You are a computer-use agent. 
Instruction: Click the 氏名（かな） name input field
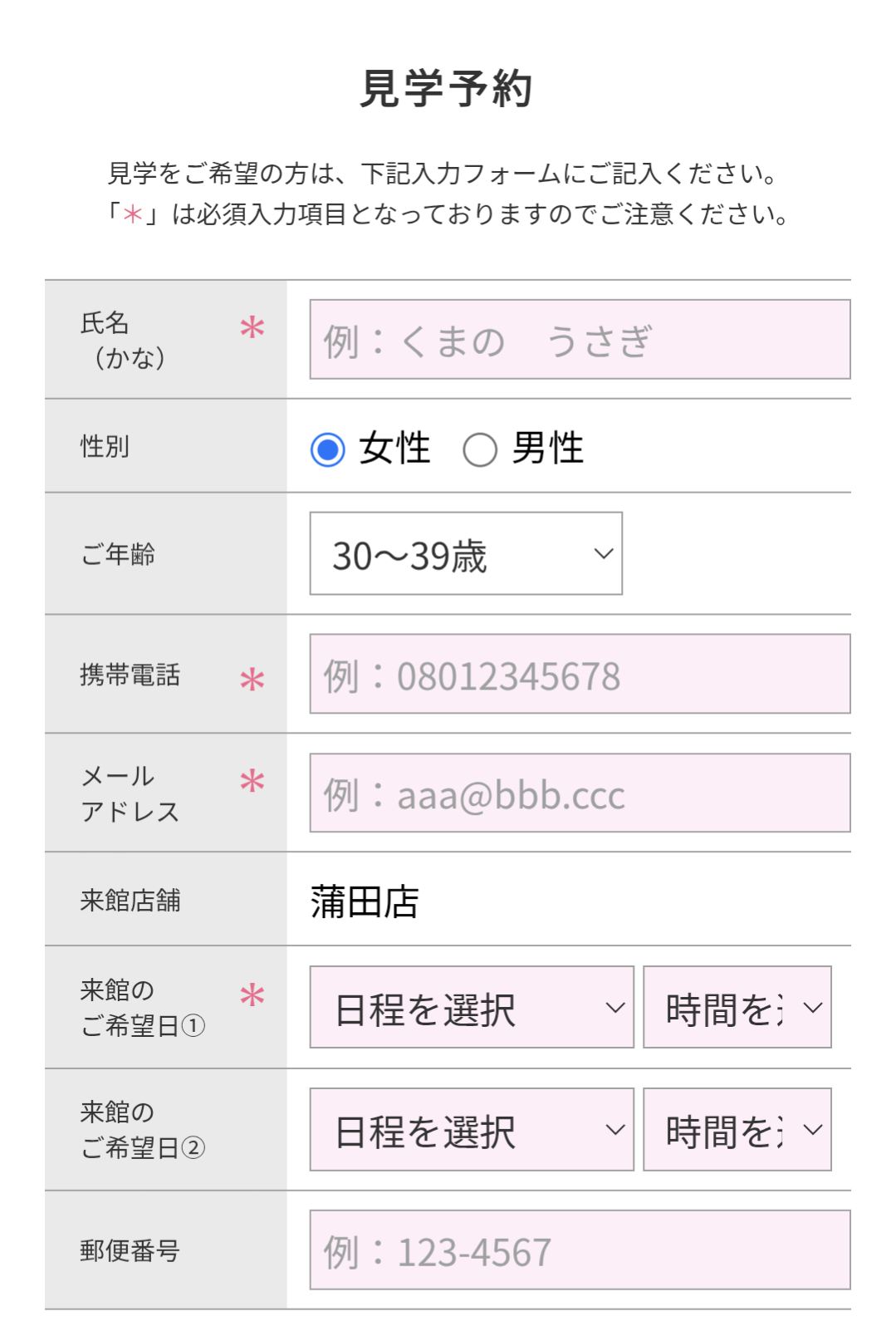(580, 340)
